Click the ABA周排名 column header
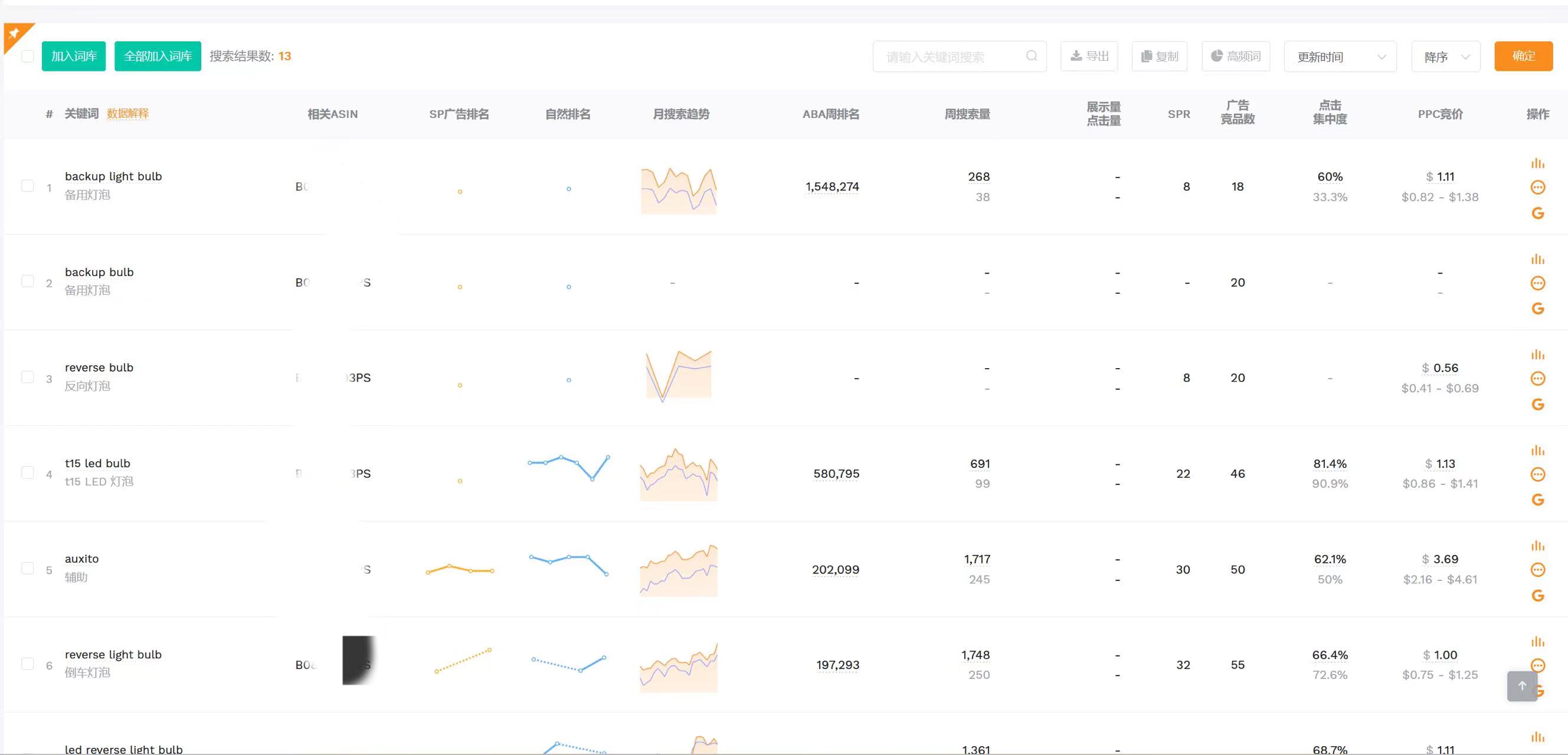The width and height of the screenshot is (1568, 755). 830,114
